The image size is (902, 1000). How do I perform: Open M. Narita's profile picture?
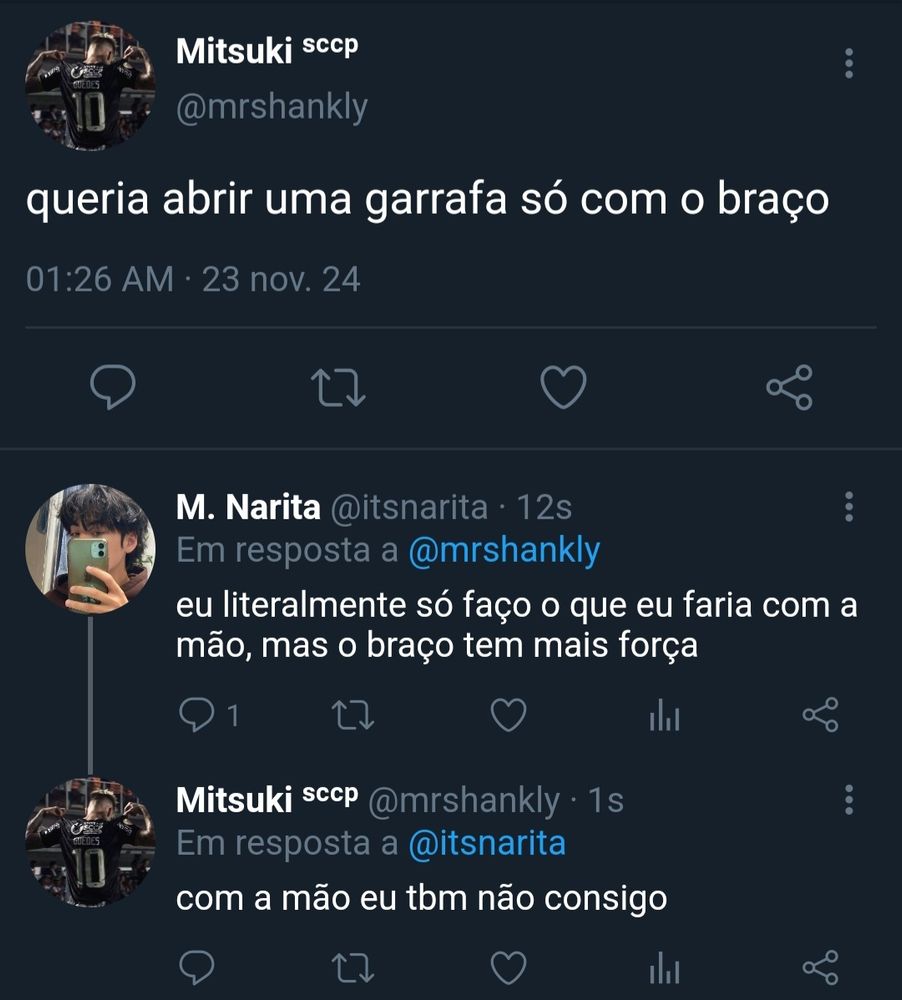pos(90,549)
